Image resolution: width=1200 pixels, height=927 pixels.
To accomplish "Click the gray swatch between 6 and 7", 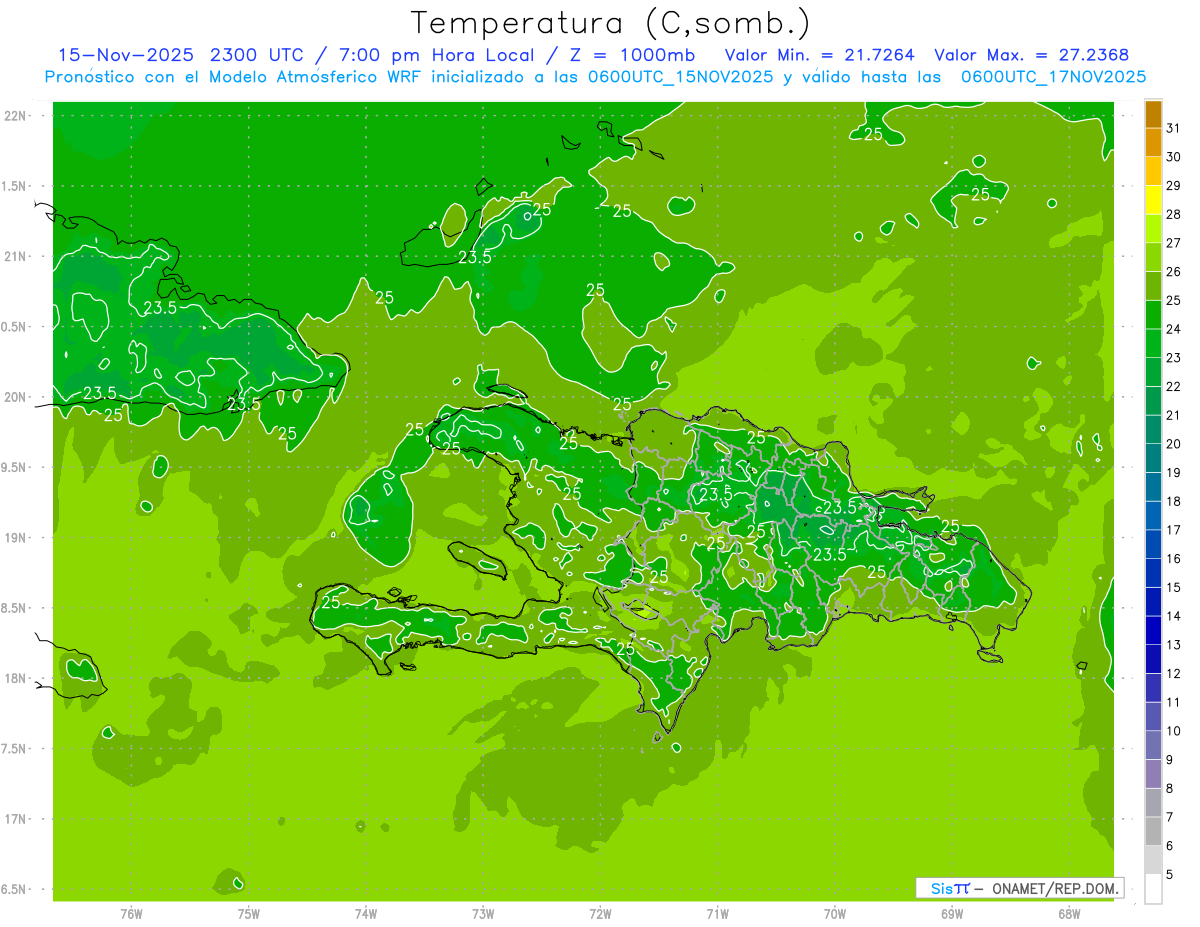I will 1153,831.
